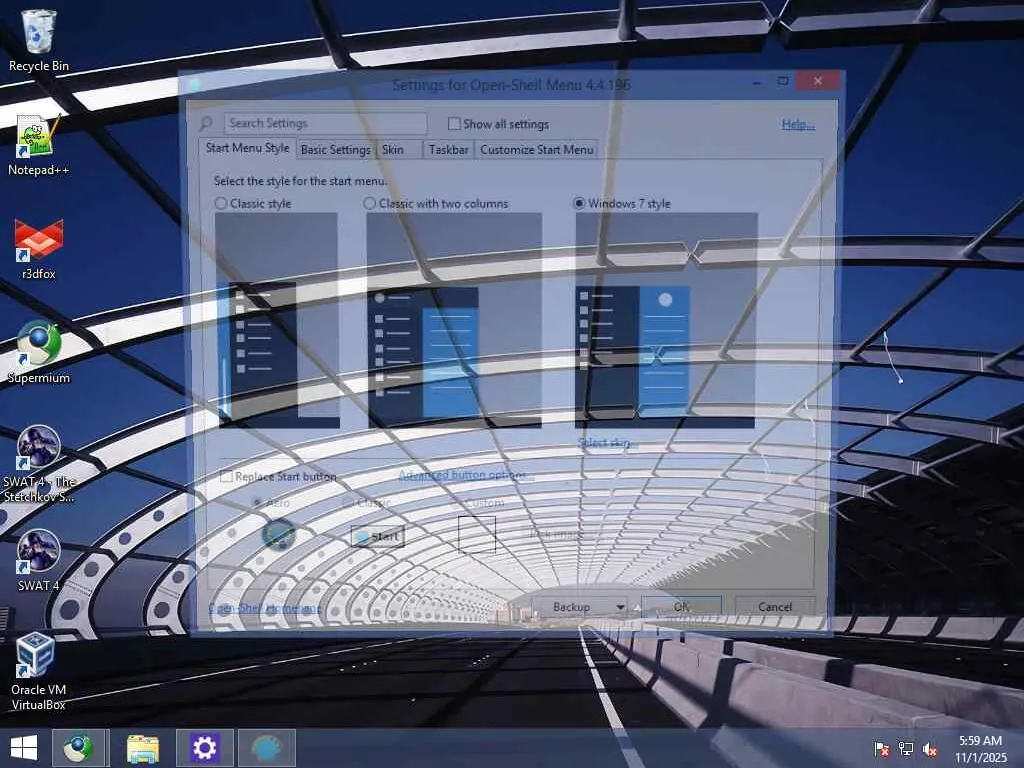Select the Oracle VM VirtualBox shortcut
Viewport: 1024px width, 768px height.
point(39,671)
